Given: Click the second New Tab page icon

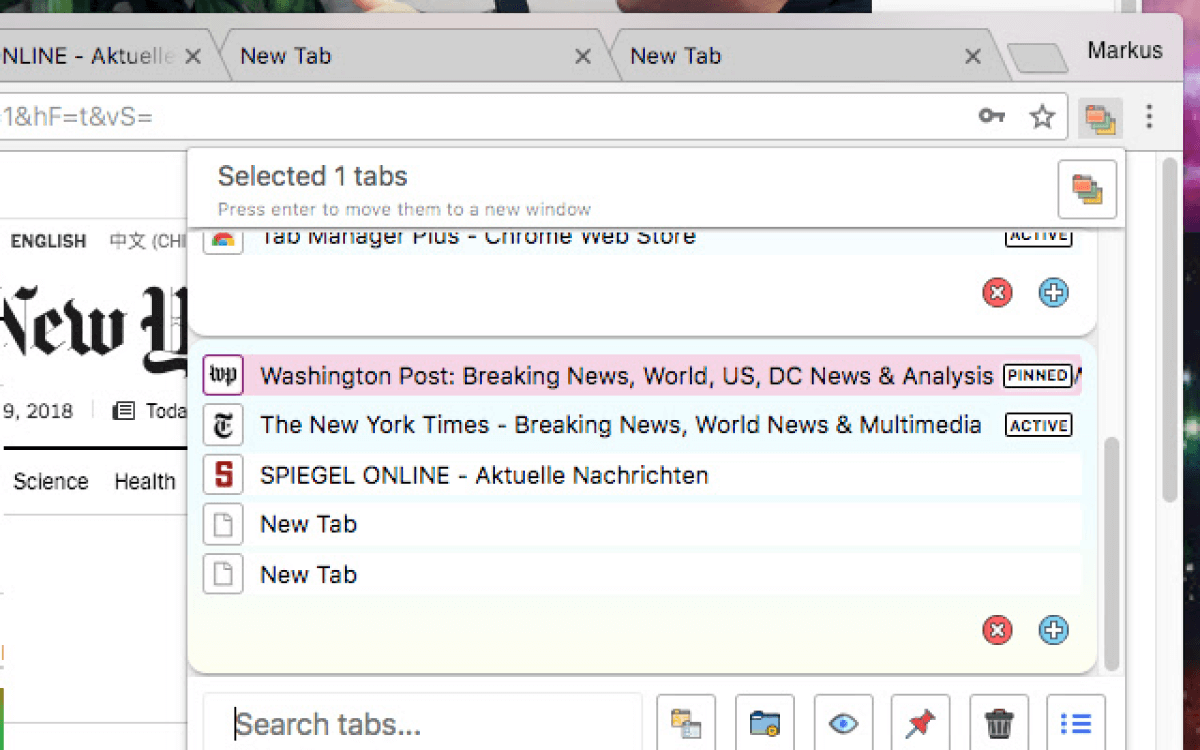Looking at the screenshot, I should (223, 574).
